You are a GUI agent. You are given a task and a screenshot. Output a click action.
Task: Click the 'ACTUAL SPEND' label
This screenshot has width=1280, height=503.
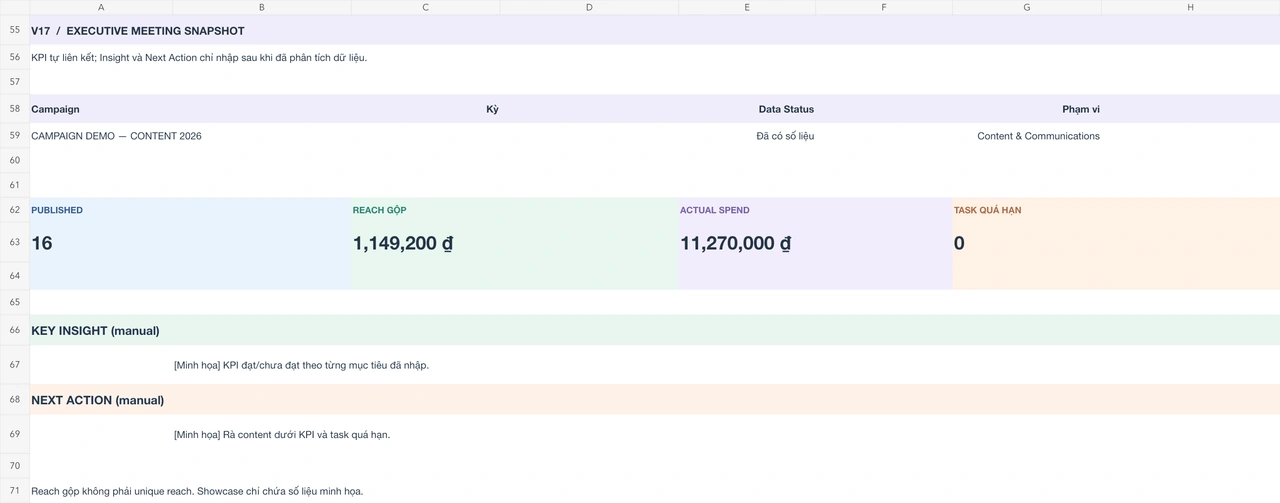pos(715,210)
